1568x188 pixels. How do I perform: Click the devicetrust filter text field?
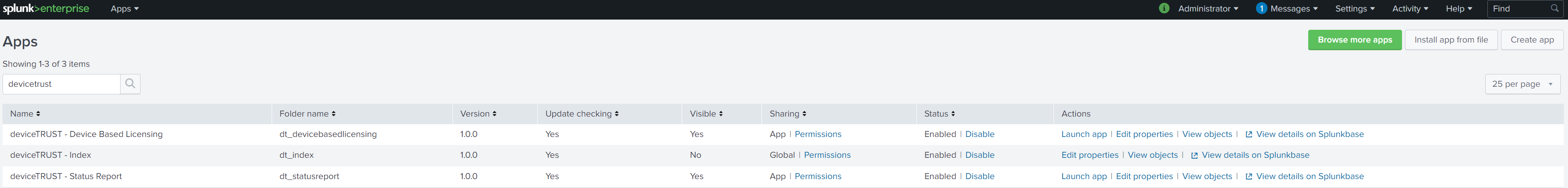pos(61,84)
